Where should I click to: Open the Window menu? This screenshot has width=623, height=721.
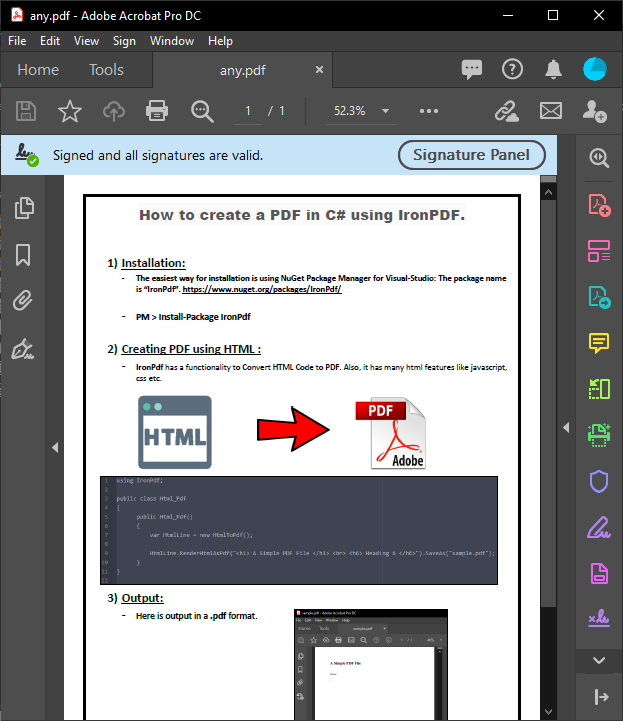tap(172, 41)
